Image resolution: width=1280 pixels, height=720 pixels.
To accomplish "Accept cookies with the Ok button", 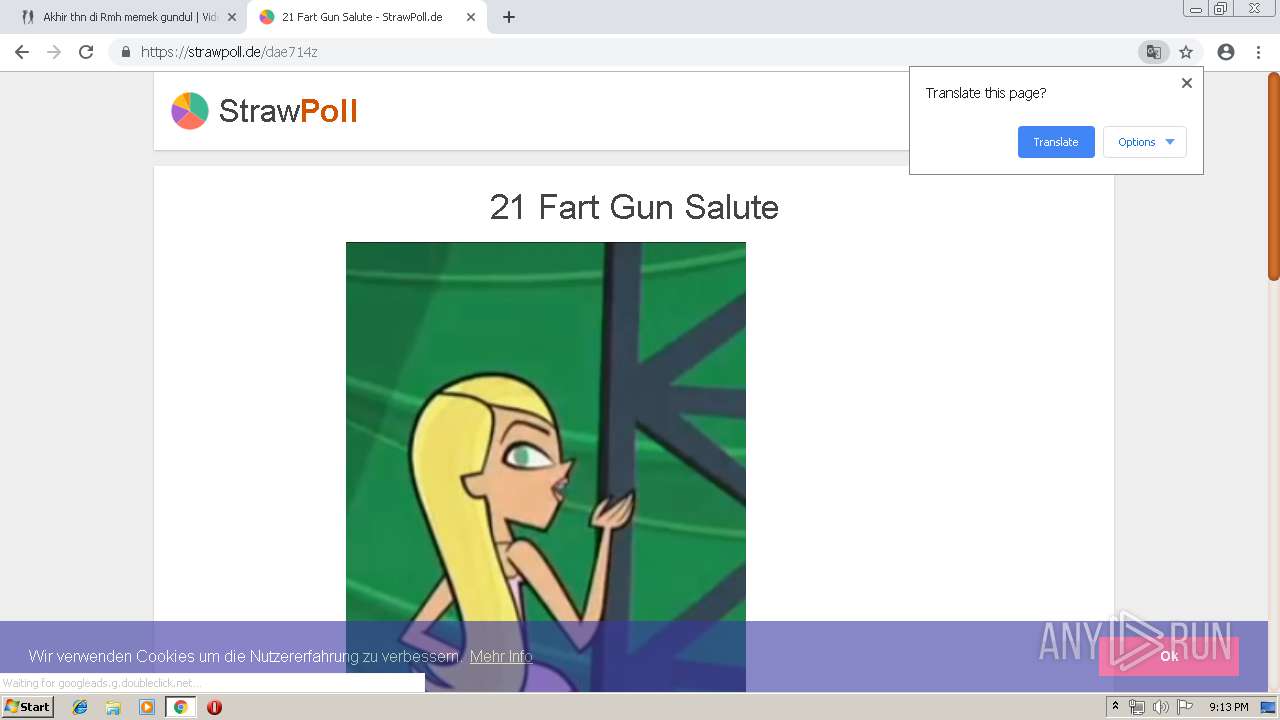I will pyautogui.click(x=1169, y=656).
